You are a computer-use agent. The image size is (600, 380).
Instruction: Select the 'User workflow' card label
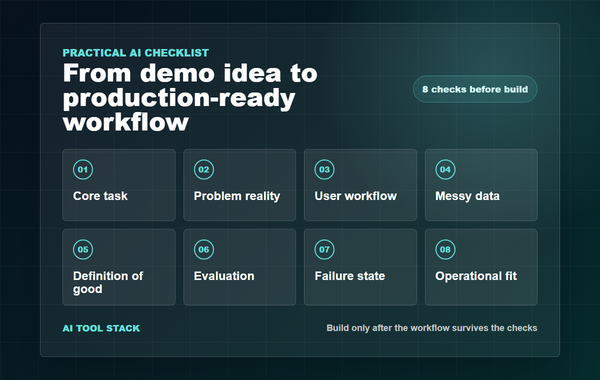355,196
